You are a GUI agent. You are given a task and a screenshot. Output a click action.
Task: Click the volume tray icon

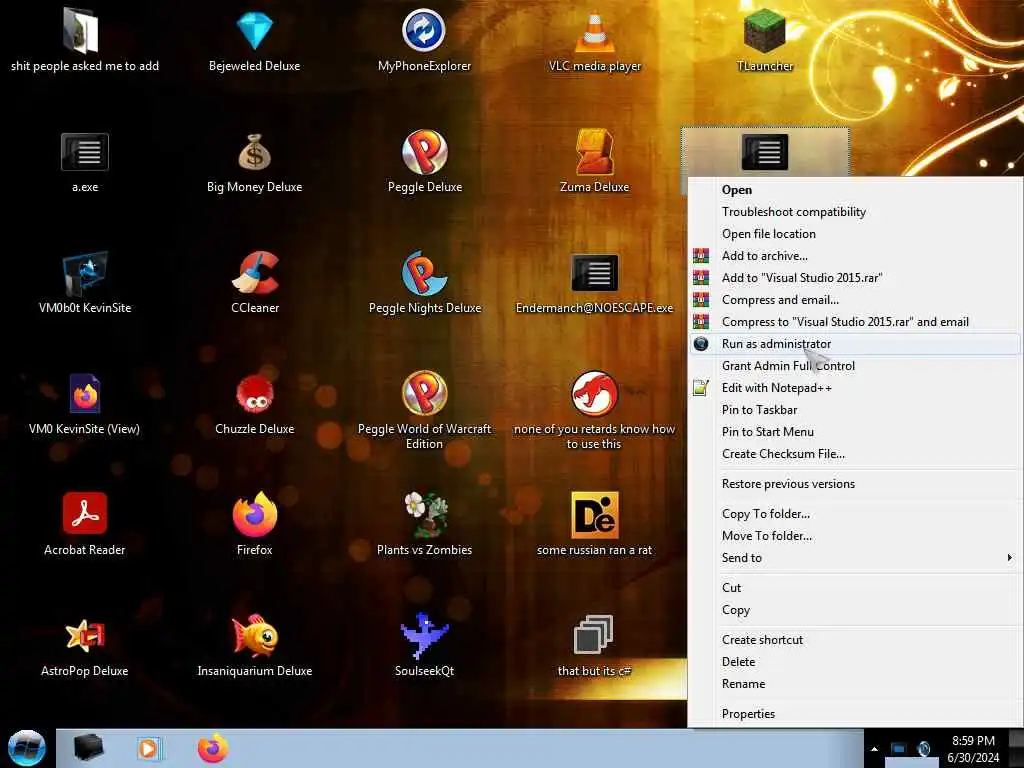click(923, 749)
